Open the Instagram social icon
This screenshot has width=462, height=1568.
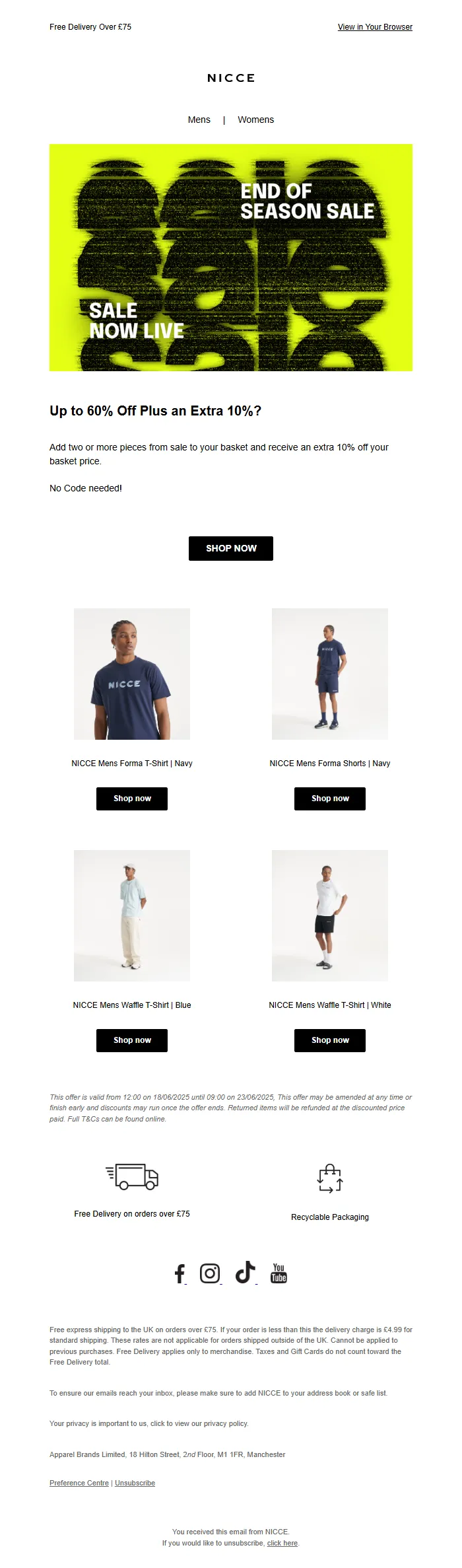click(x=210, y=1273)
